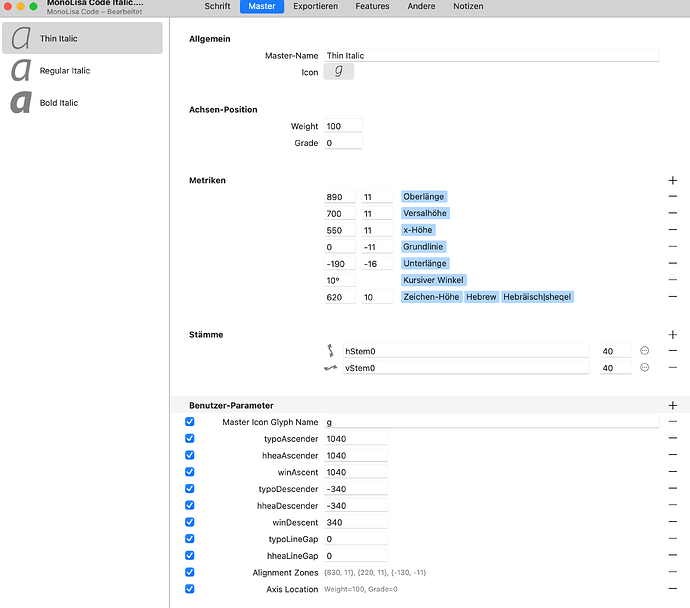Remove Master Icon Glyph Name parameter
This screenshot has width=690, height=608.
click(672, 421)
